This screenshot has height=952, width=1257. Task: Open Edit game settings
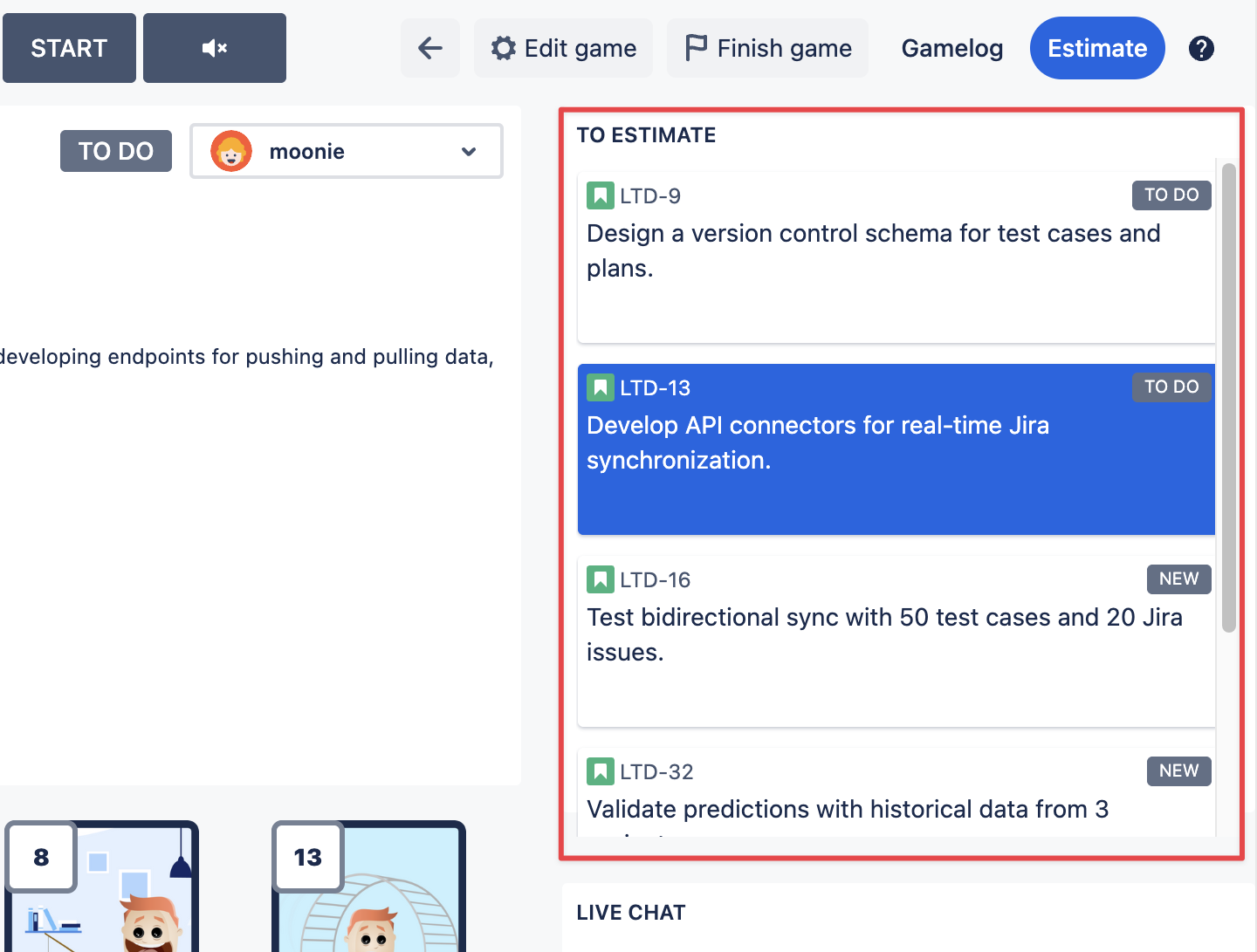(x=563, y=48)
